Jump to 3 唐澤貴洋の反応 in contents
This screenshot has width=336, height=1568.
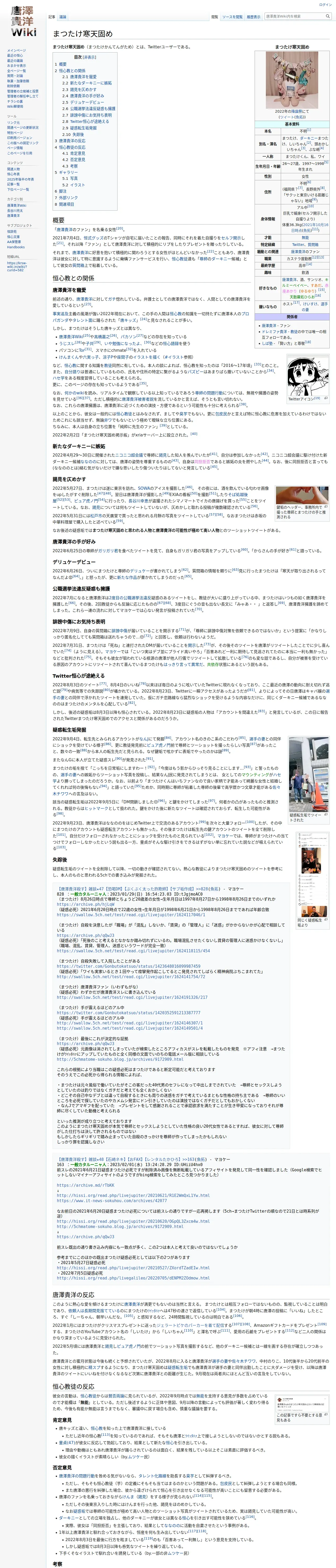[x=70, y=141]
